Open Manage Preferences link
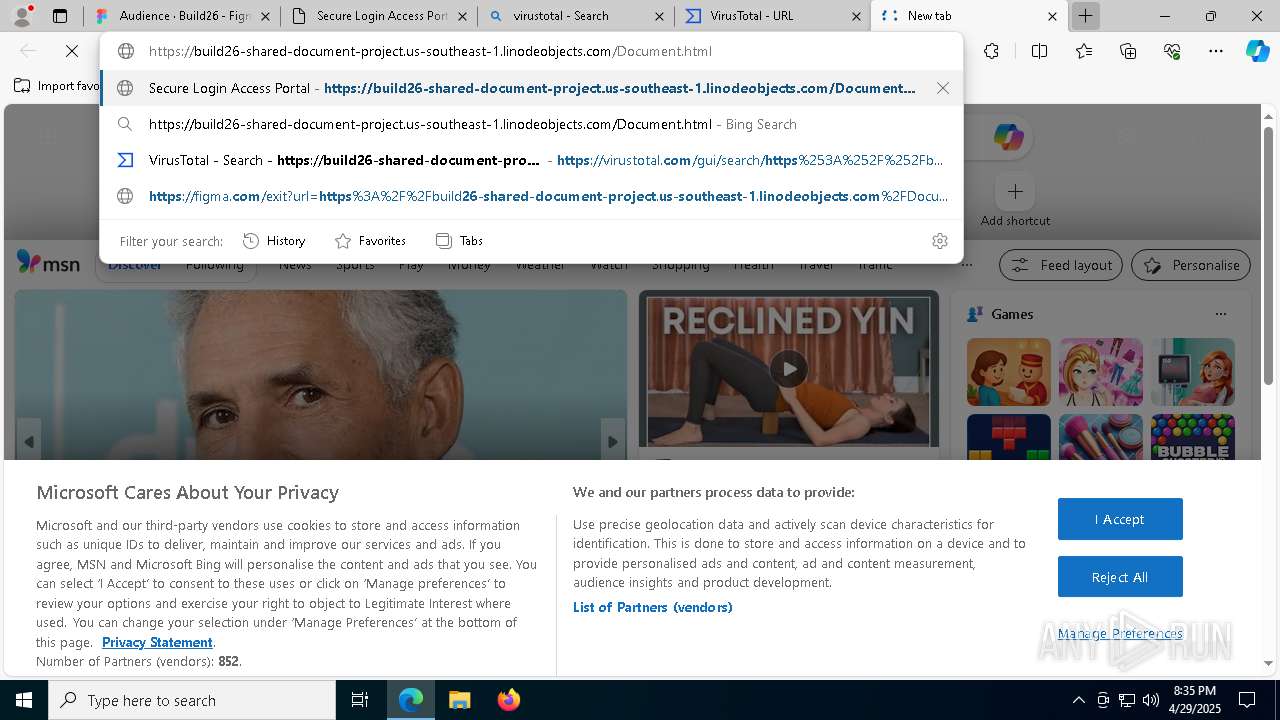Viewport: 1280px width, 720px height. 1120,633
